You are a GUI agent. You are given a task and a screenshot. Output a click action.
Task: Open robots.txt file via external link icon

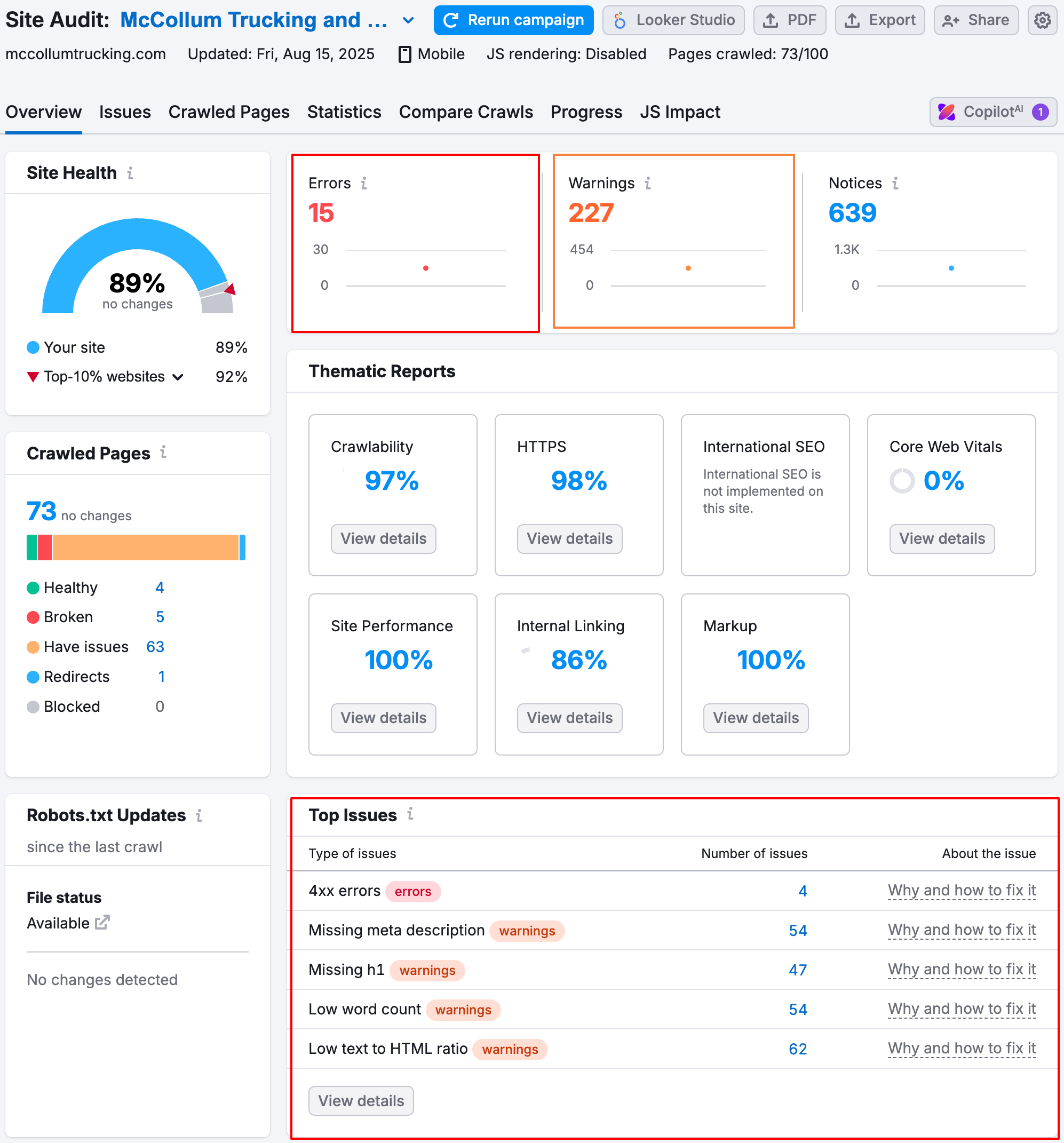point(102,923)
